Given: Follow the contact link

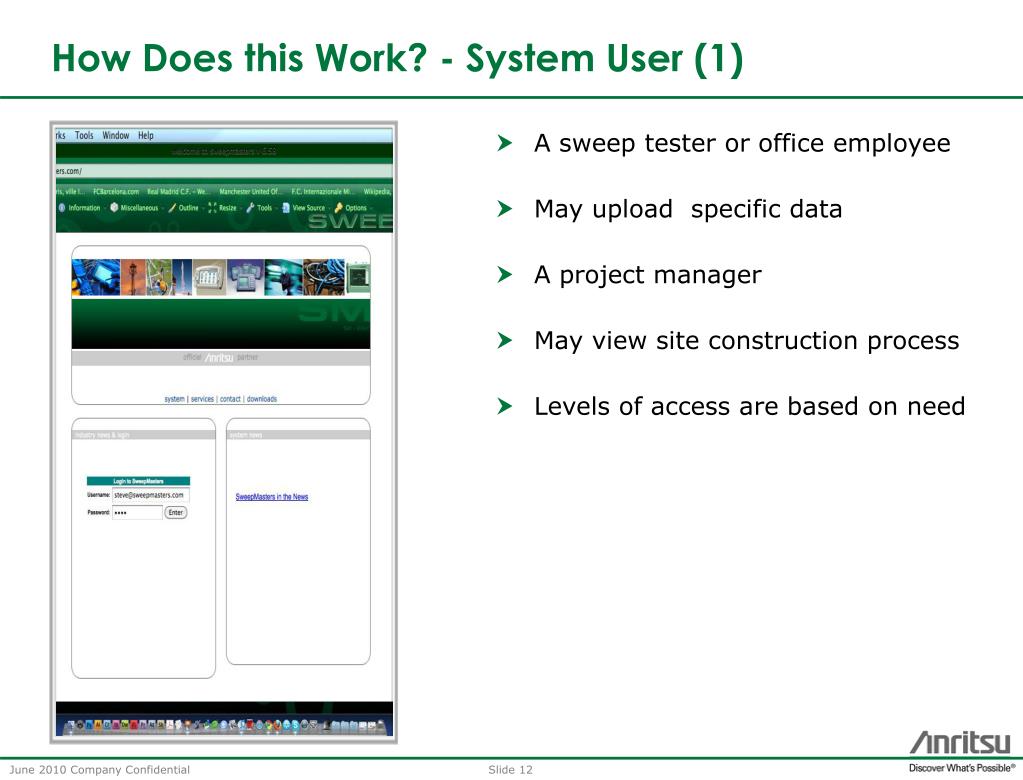Looking at the screenshot, I should click(230, 398).
